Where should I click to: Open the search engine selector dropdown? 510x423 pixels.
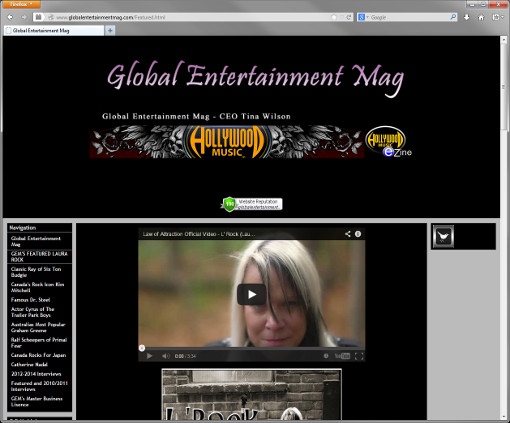(363, 17)
